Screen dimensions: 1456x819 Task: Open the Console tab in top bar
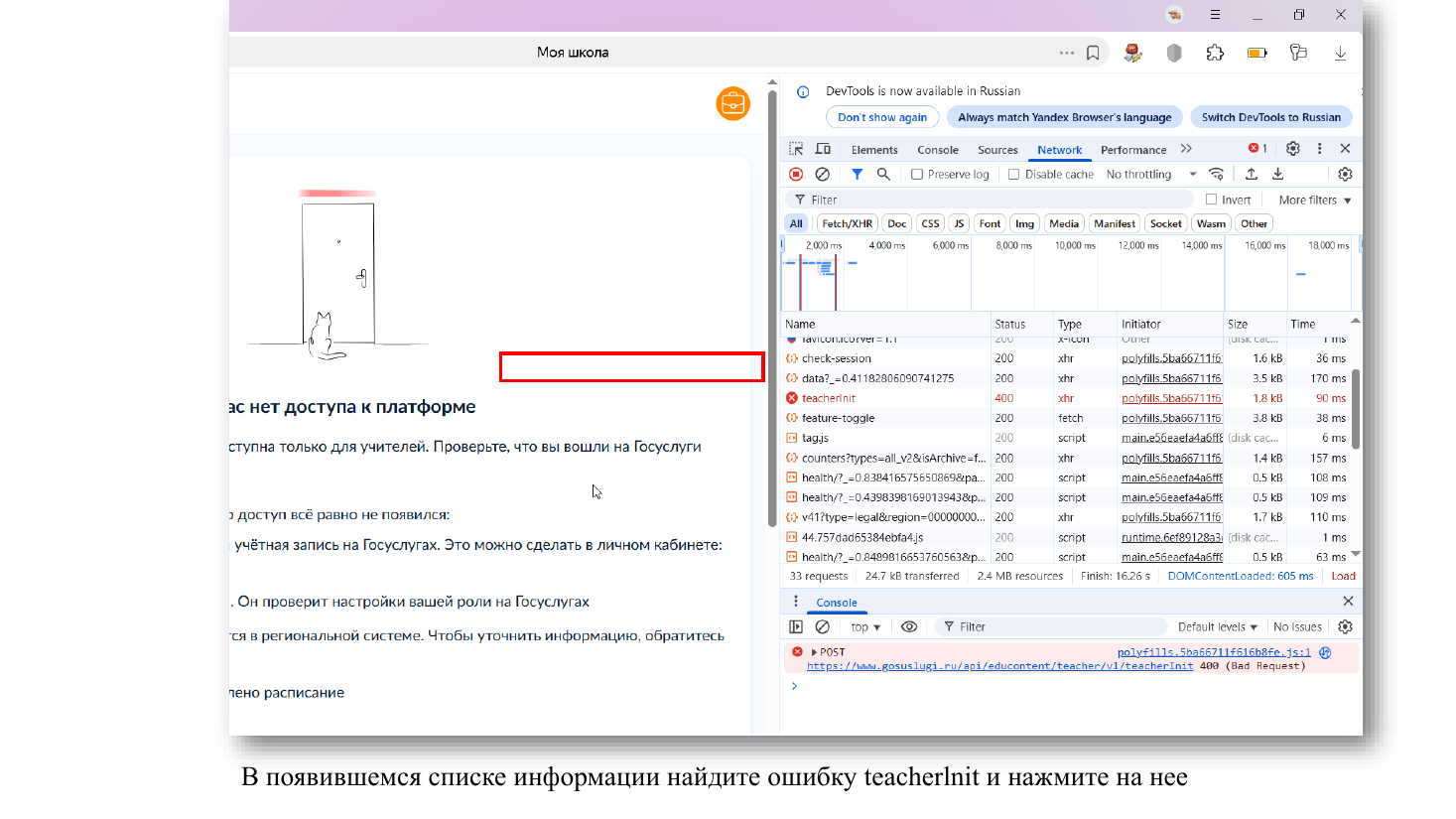[938, 150]
